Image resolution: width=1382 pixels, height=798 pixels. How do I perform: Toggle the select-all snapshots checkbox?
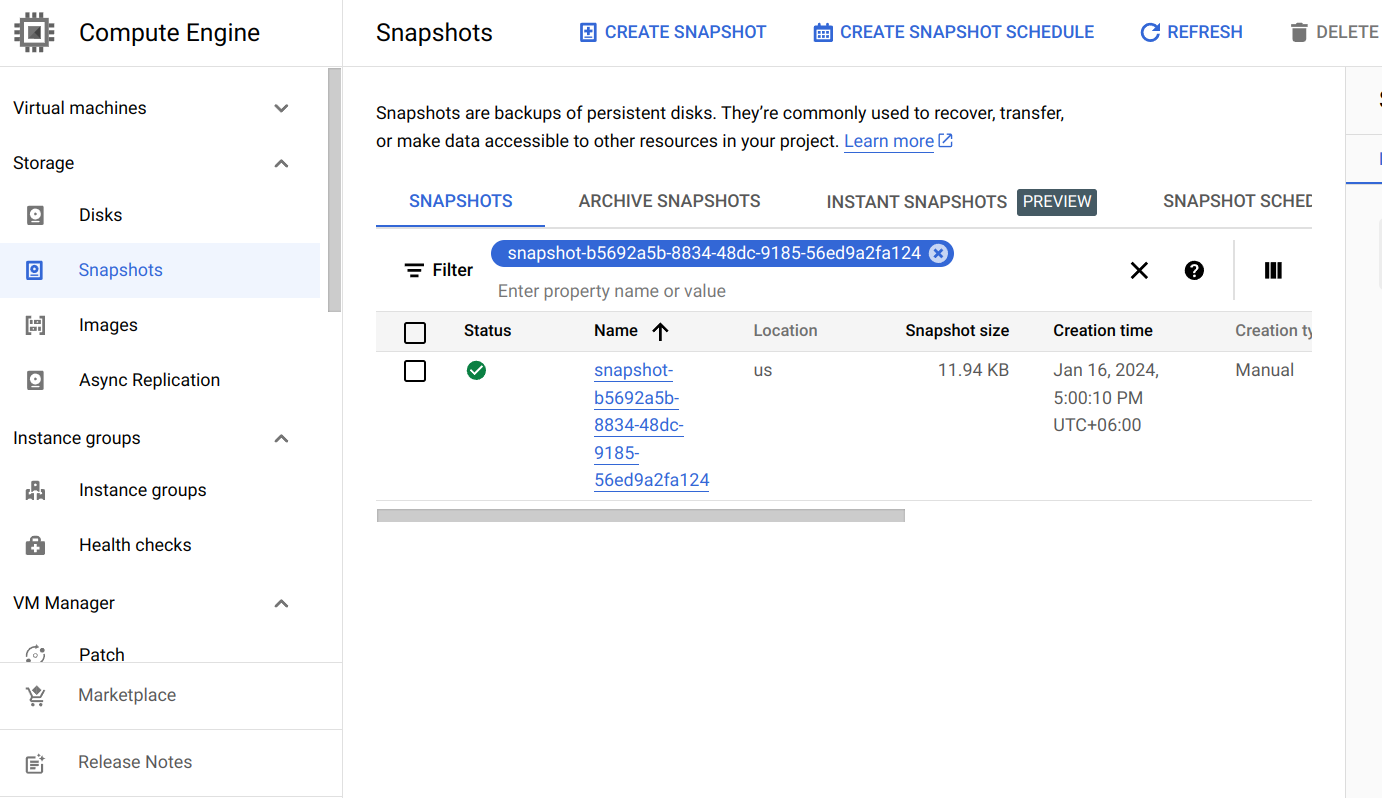415,332
